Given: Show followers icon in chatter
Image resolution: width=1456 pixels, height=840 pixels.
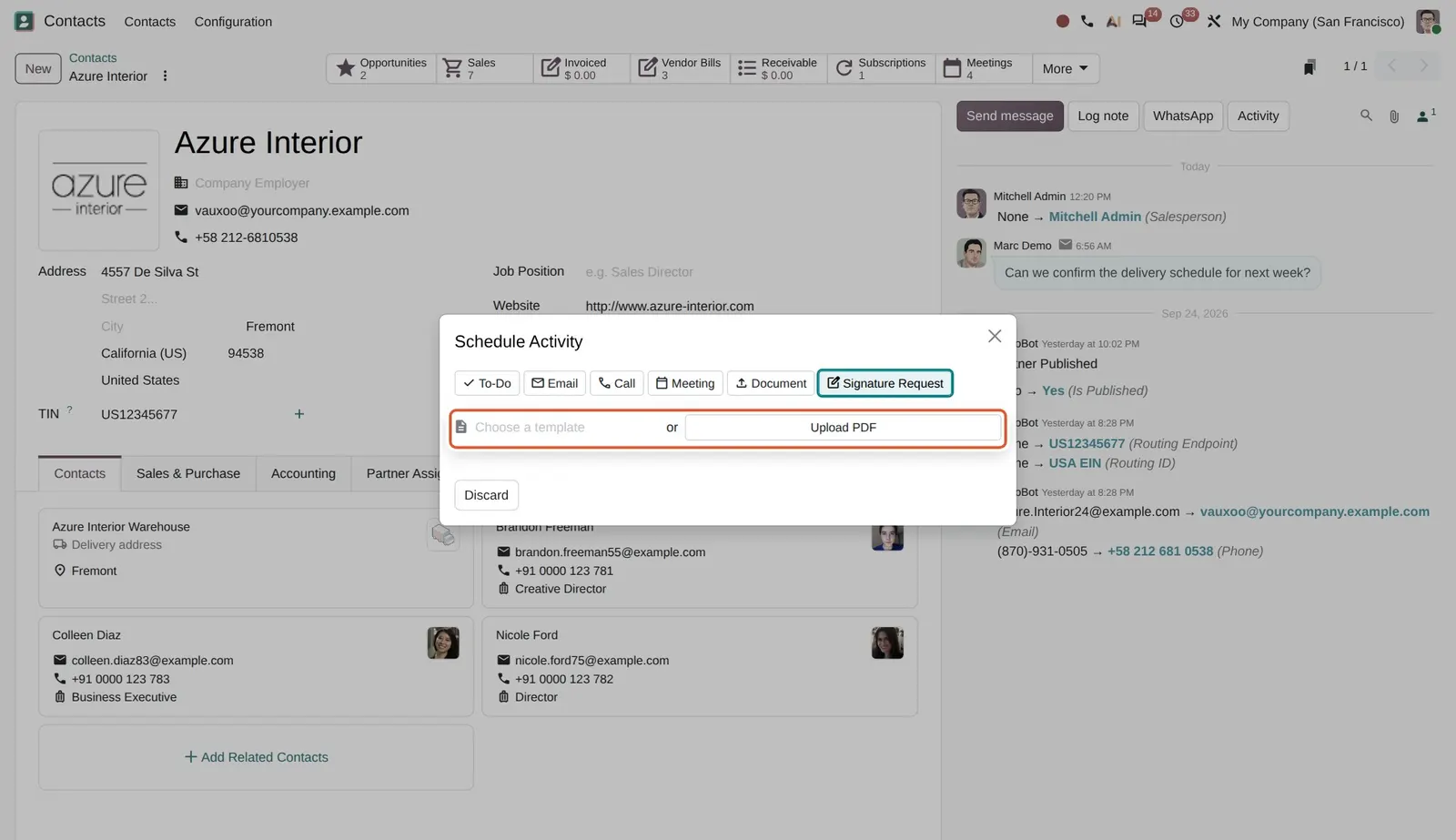Looking at the screenshot, I should (1424, 116).
